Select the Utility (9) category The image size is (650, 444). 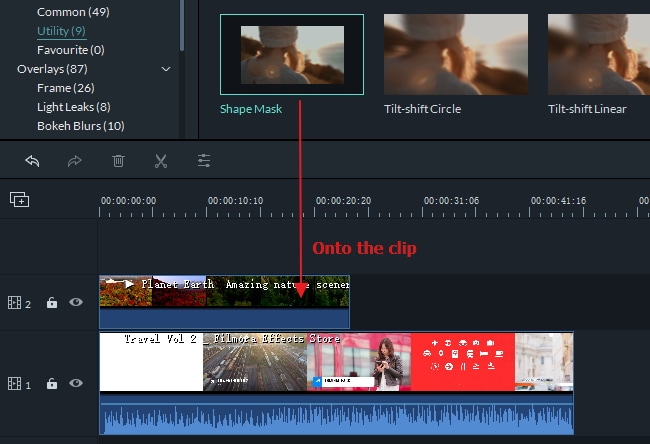(x=61, y=31)
